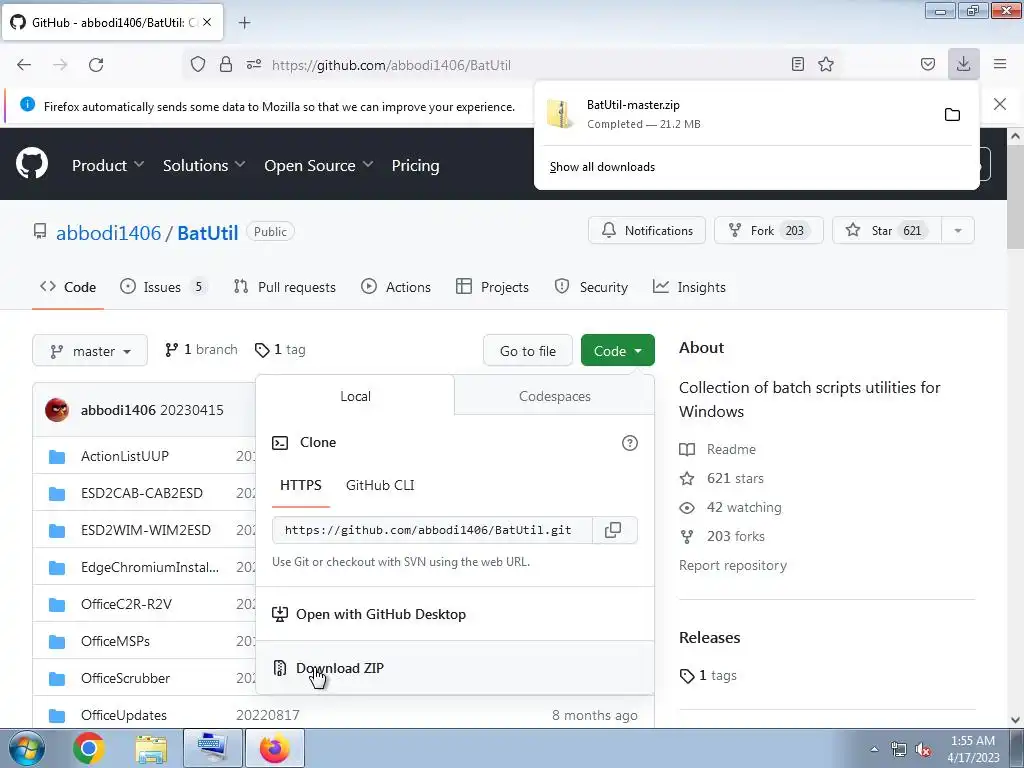Open a new browser tab
The image size is (1024, 768).
click(x=244, y=23)
